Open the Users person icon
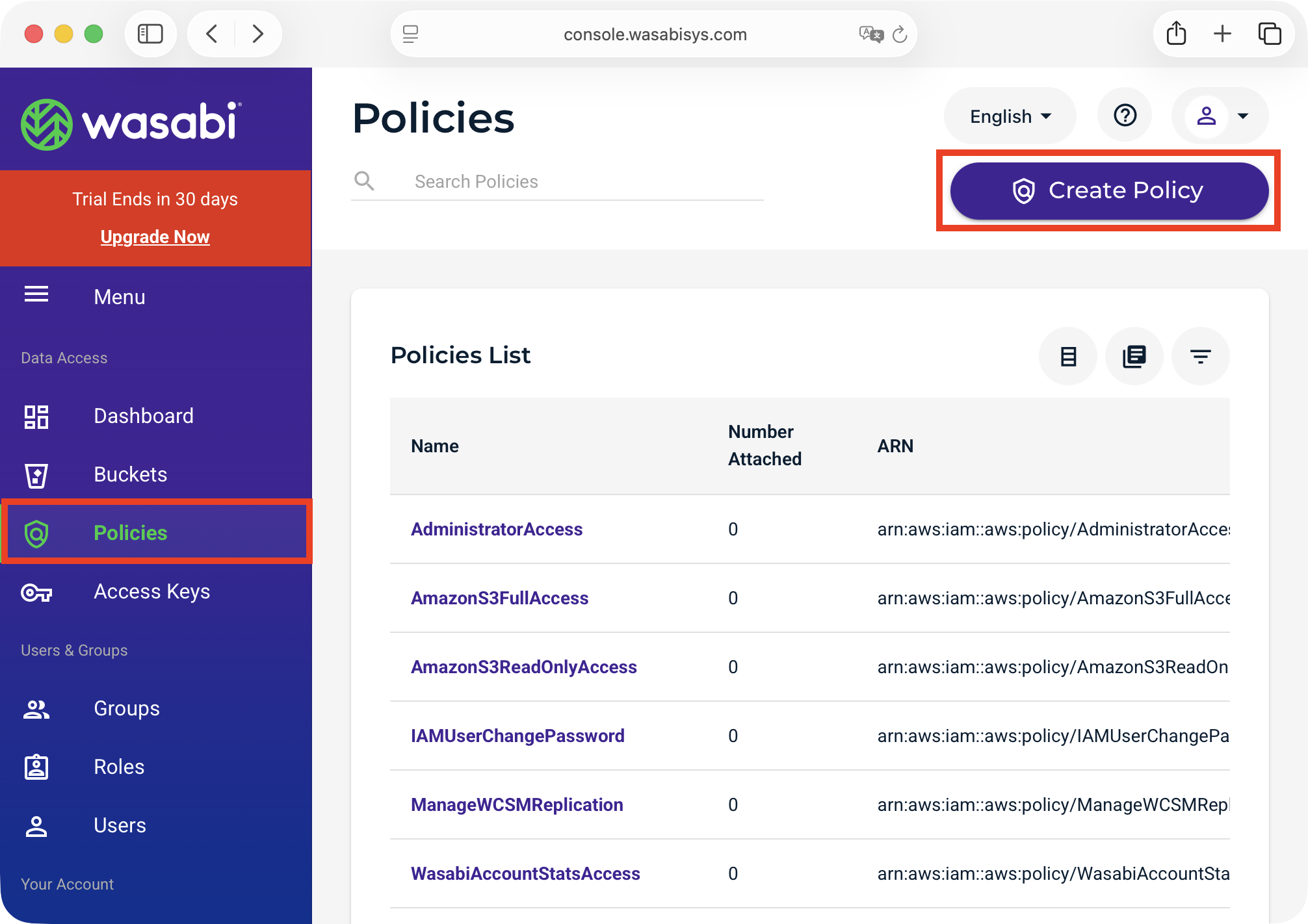The image size is (1308, 924). [x=36, y=826]
